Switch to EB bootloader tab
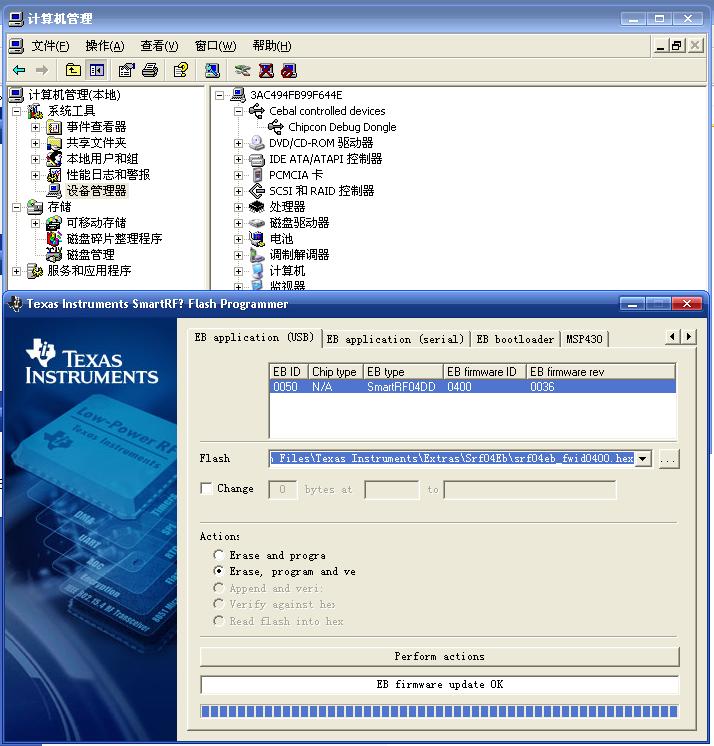This screenshot has width=714, height=746. pos(515,339)
